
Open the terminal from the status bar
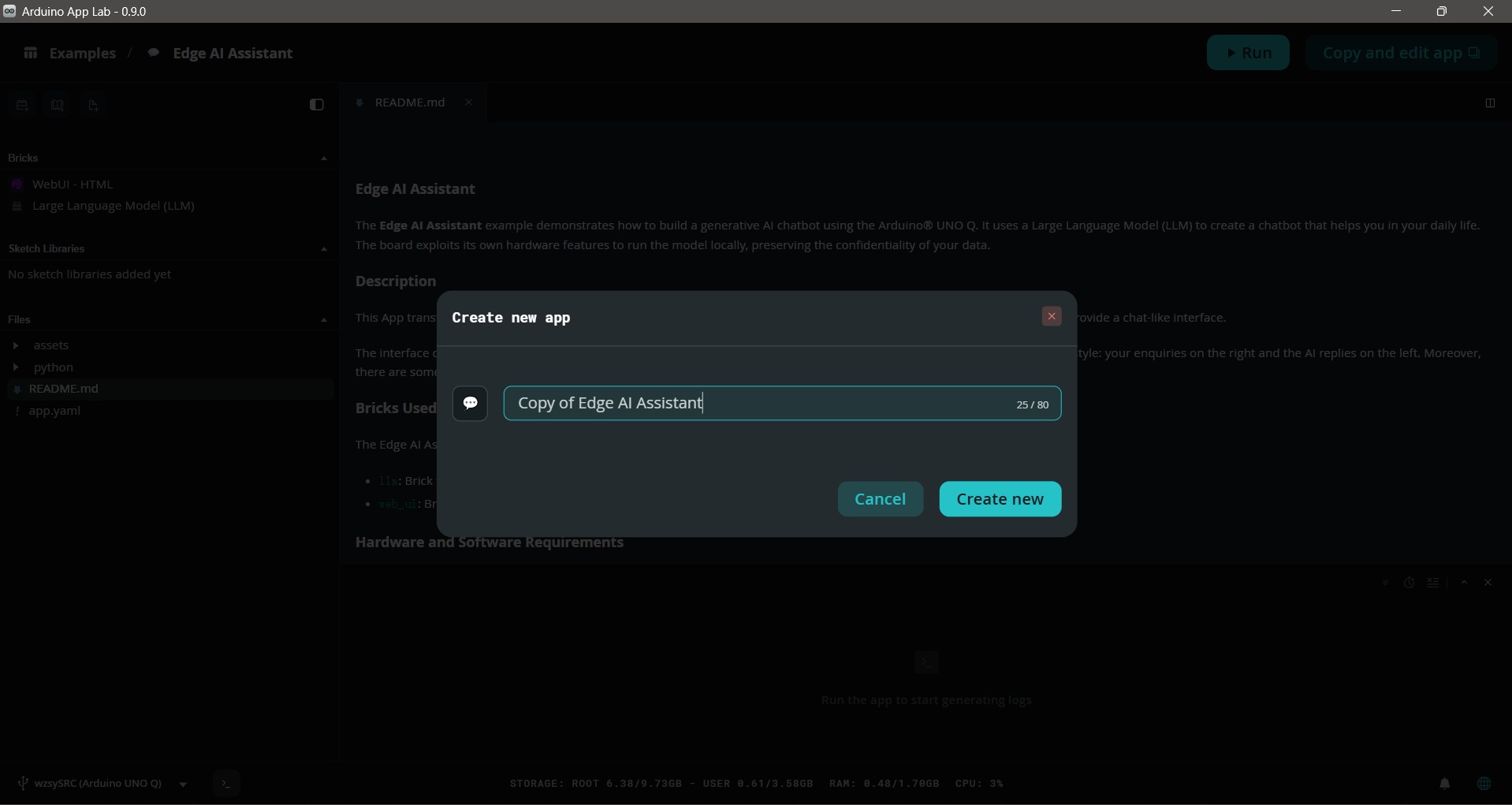point(226,784)
